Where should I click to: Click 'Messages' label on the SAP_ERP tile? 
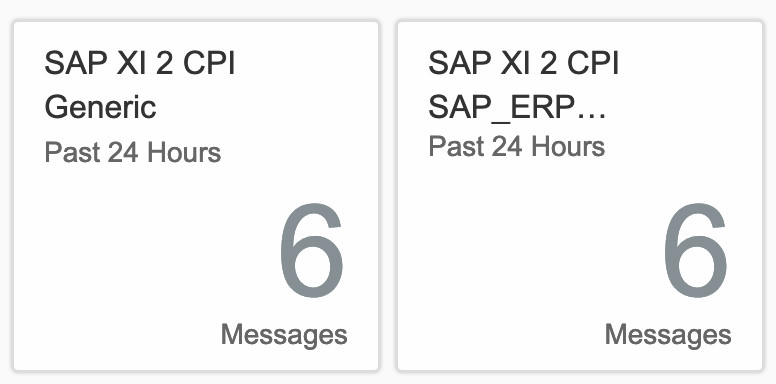click(x=668, y=335)
